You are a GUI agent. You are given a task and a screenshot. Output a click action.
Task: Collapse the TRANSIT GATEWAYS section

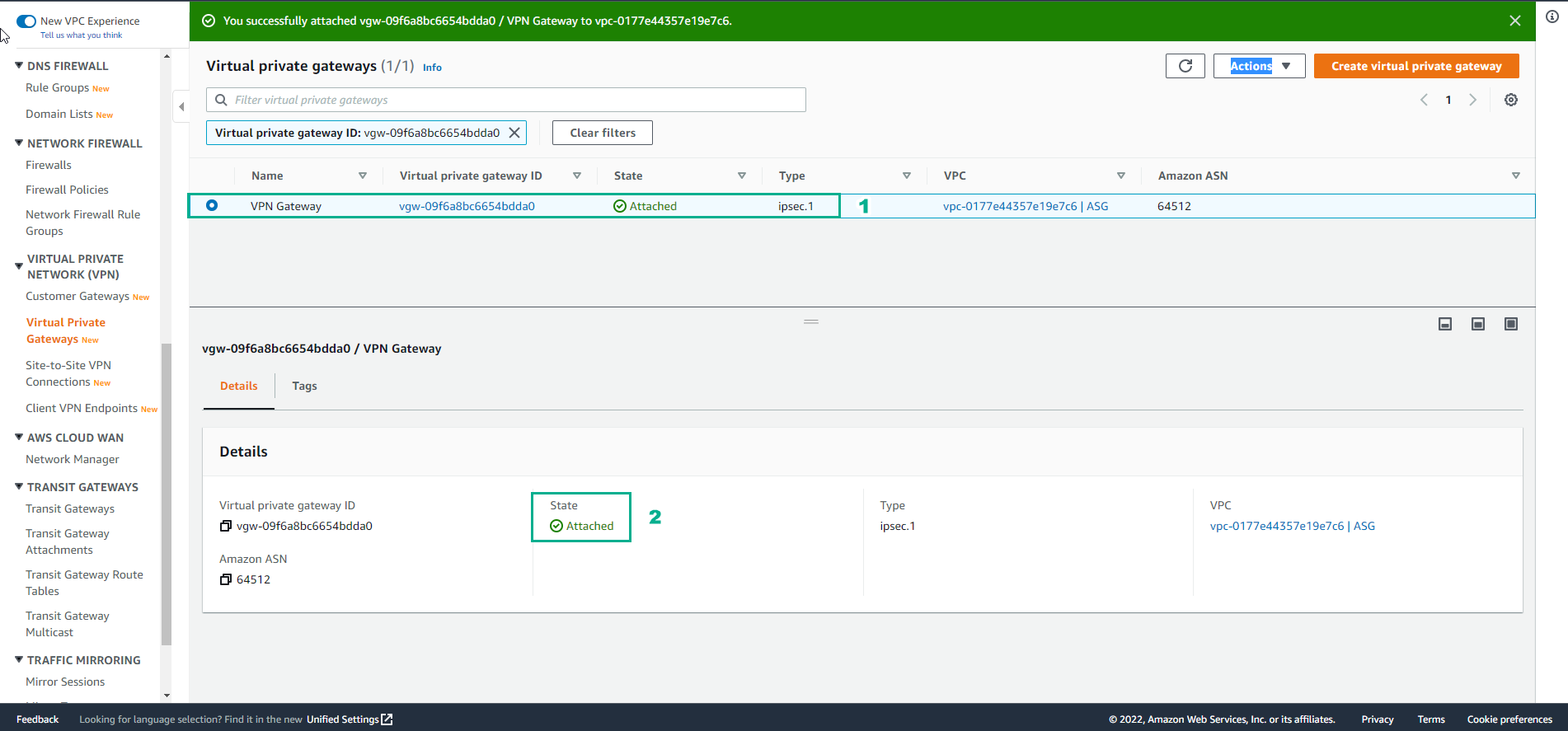(19, 486)
